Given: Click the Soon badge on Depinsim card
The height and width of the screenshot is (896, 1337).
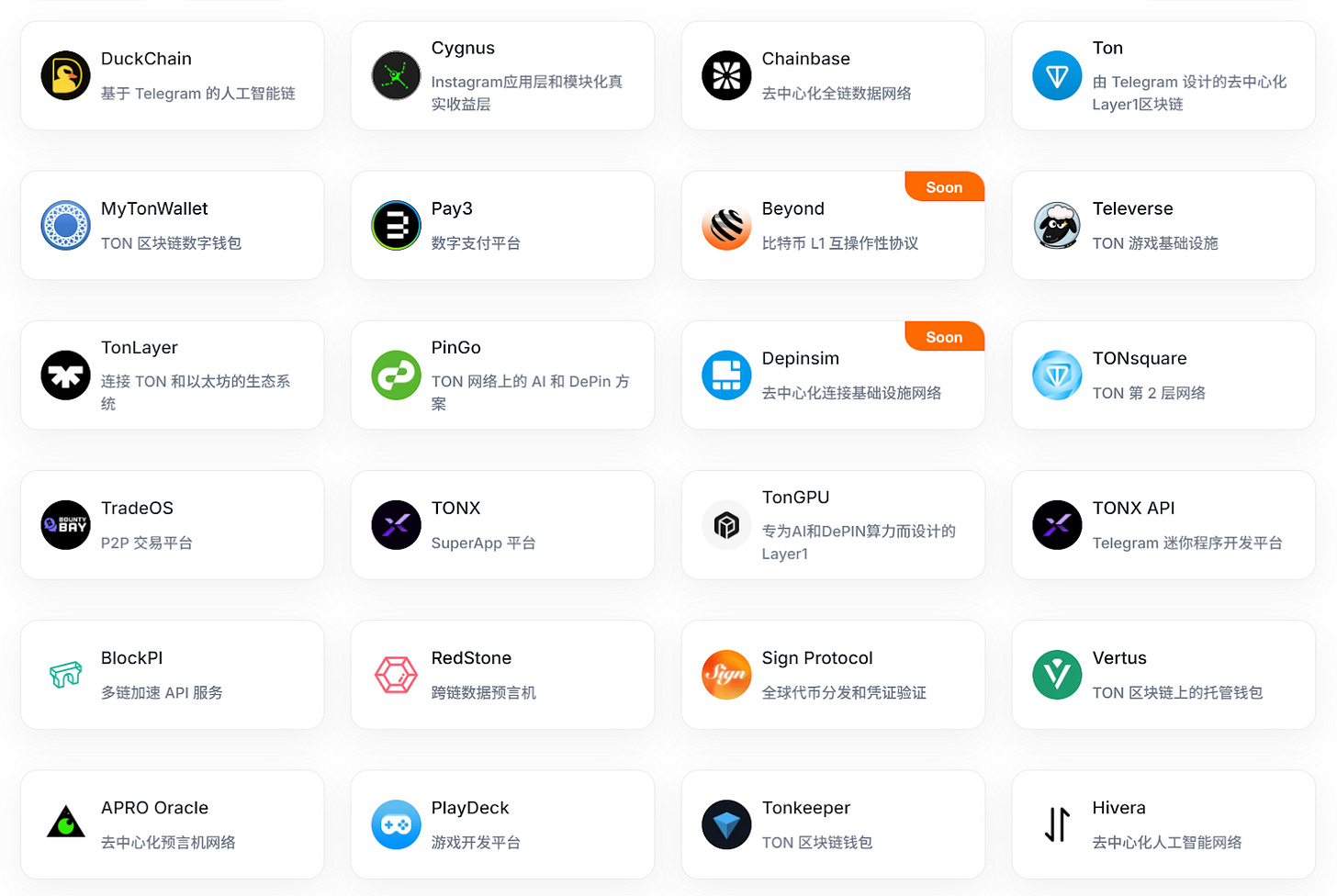Looking at the screenshot, I should click(x=944, y=337).
